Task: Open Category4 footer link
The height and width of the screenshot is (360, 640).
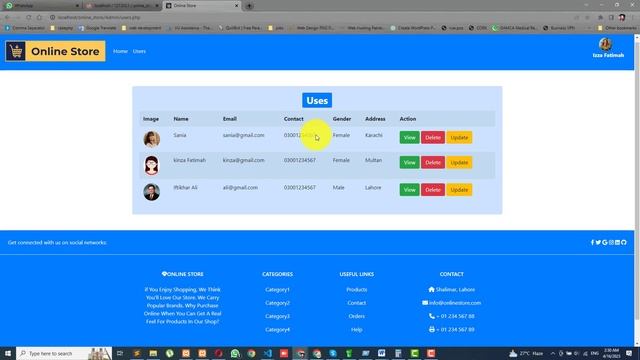Action: pos(277,330)
